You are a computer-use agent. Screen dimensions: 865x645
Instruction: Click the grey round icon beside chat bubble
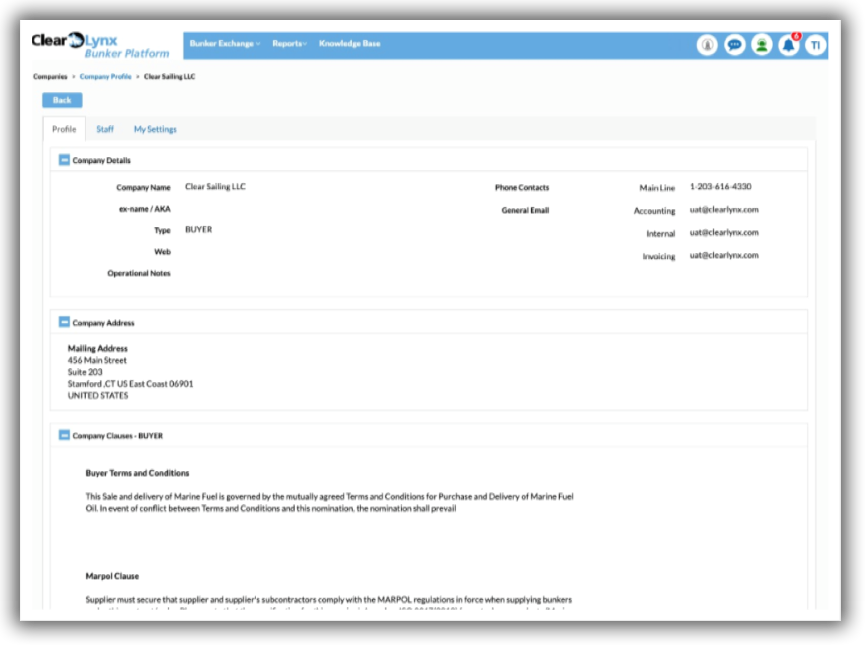707,45
